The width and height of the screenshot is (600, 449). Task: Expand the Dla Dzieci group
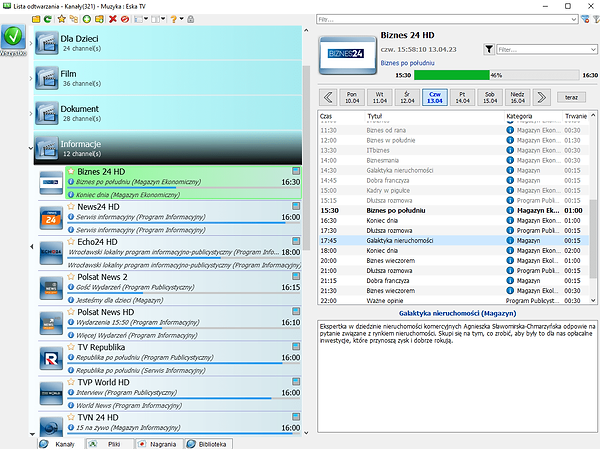tap(31, 43)
